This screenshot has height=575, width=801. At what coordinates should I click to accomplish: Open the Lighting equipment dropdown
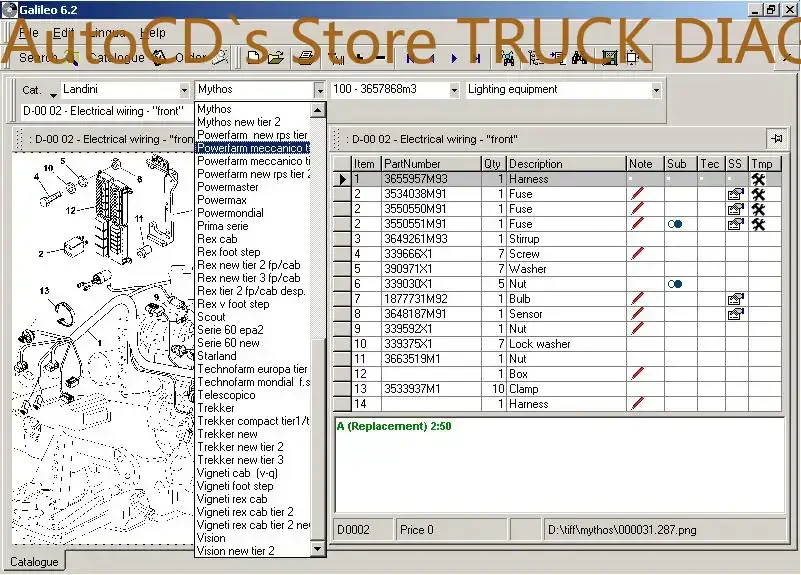click(656, 90)
